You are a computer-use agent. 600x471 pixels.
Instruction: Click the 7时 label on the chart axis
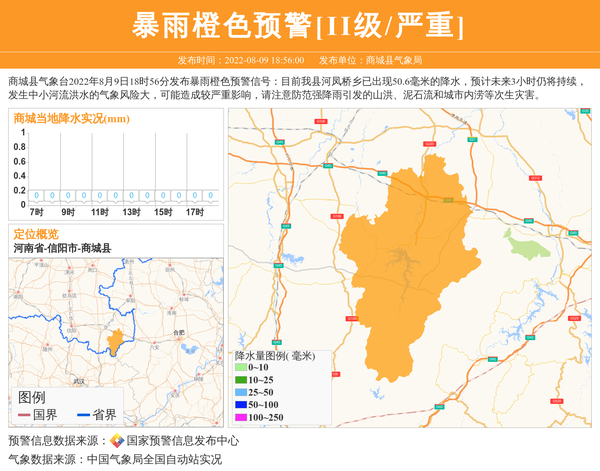[36, 212]
